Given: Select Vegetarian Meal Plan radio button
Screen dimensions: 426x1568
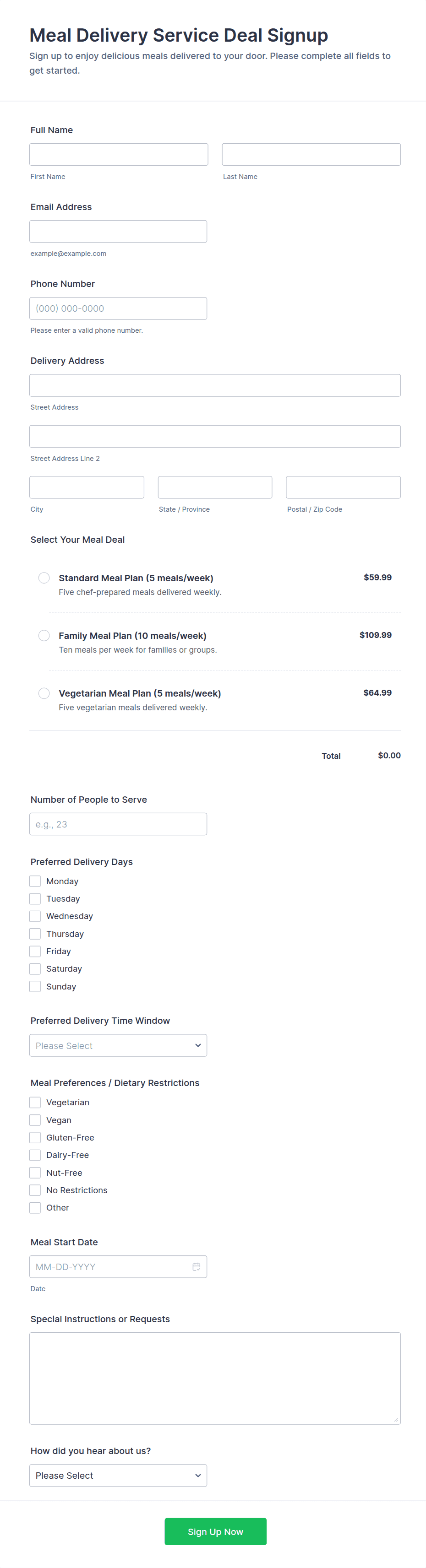Looking at the screenshot, I should click(44, 693).
